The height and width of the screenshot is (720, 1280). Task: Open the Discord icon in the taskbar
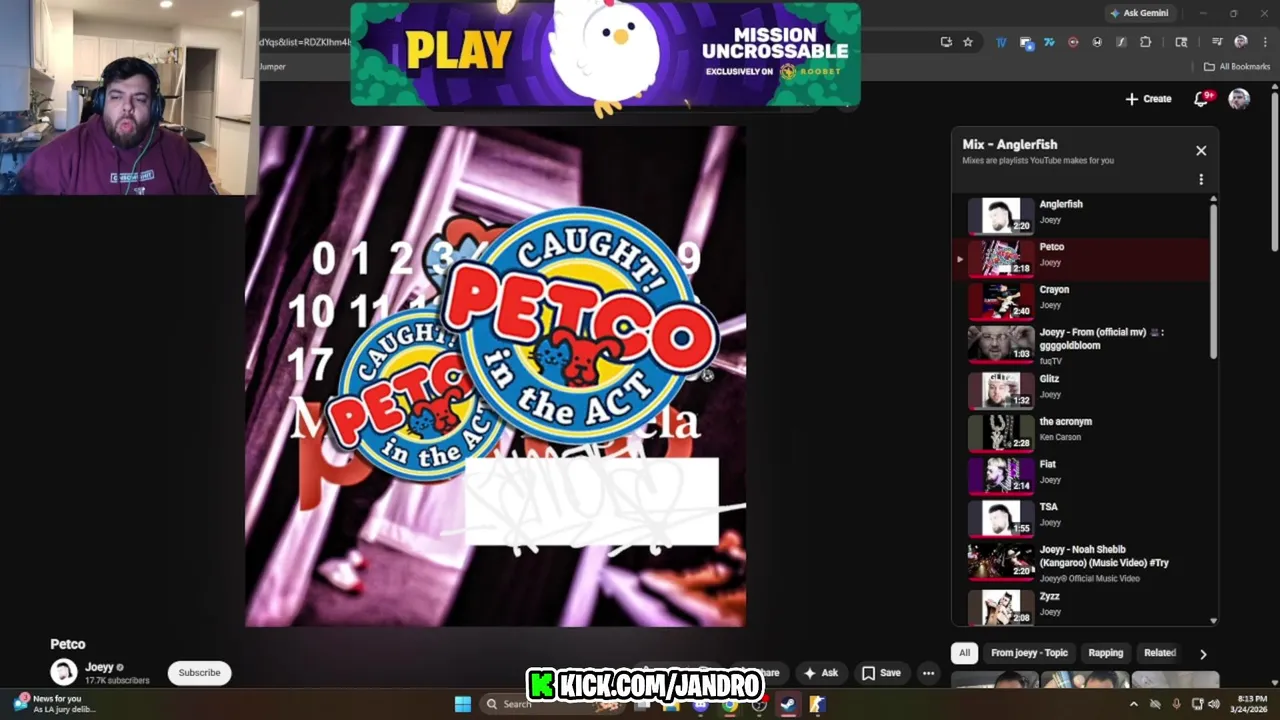pyautogui.click(x=701, y=704)
